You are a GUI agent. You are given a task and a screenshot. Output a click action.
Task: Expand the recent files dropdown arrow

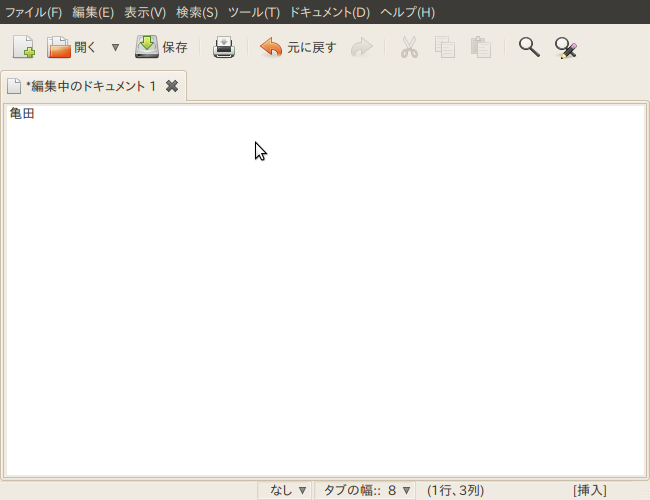[x=115, y=47]
